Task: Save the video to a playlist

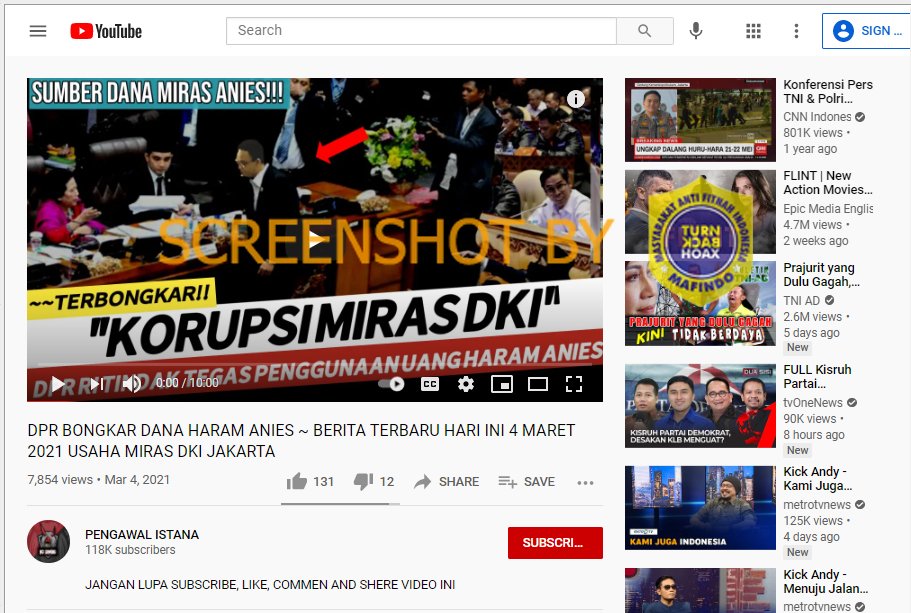Action: [x=527, y=481]
